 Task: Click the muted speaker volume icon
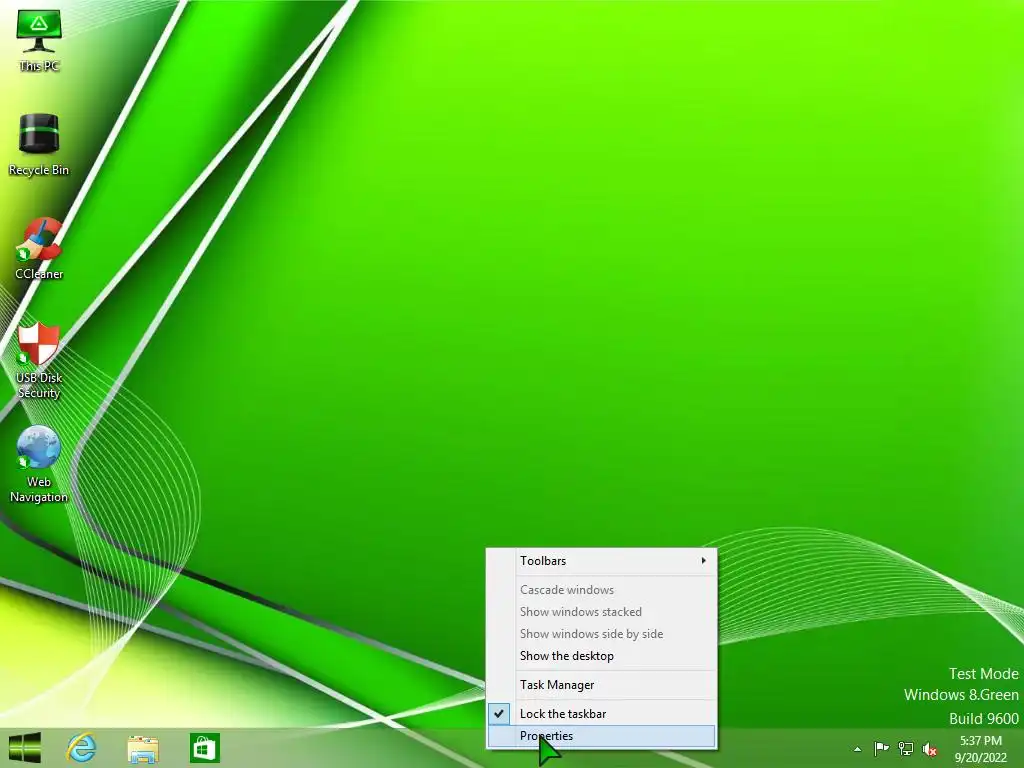coord(930,749)
